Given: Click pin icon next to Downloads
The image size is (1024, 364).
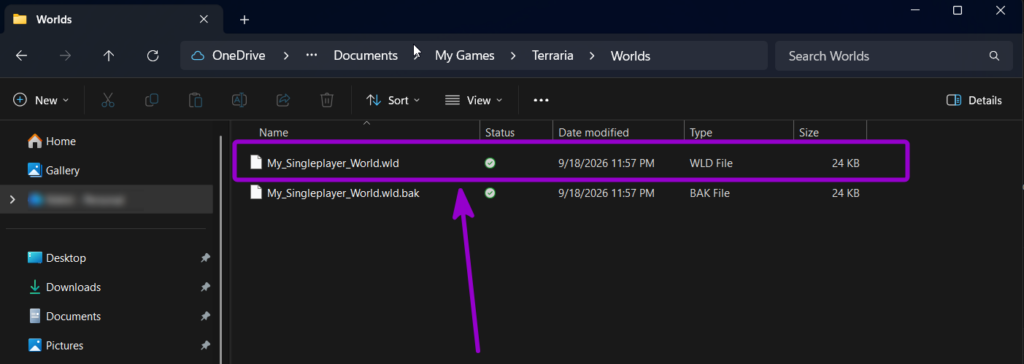Looking at the screenshot, I should [205, 287].
